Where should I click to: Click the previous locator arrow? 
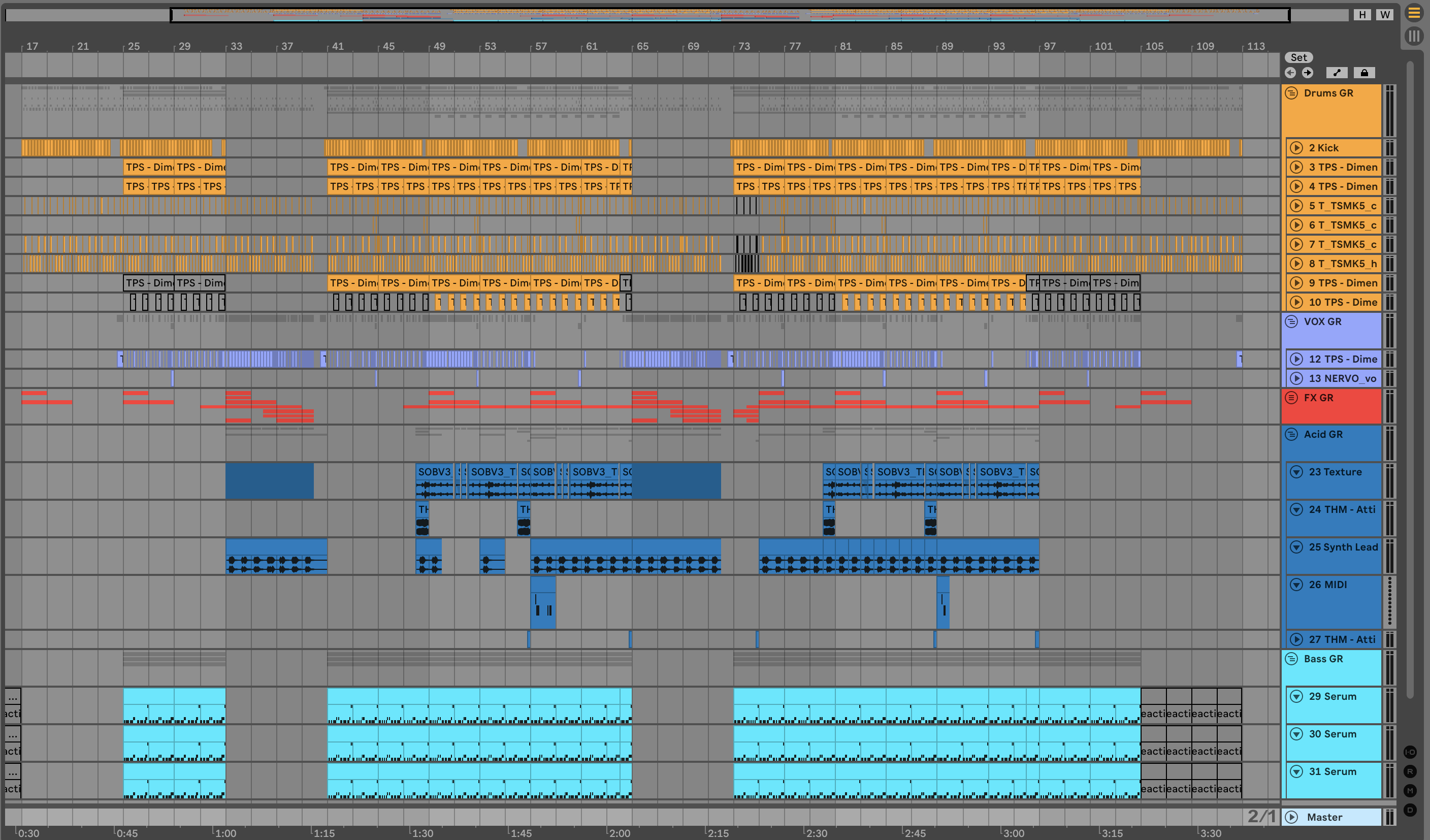tap(1290, 73)
